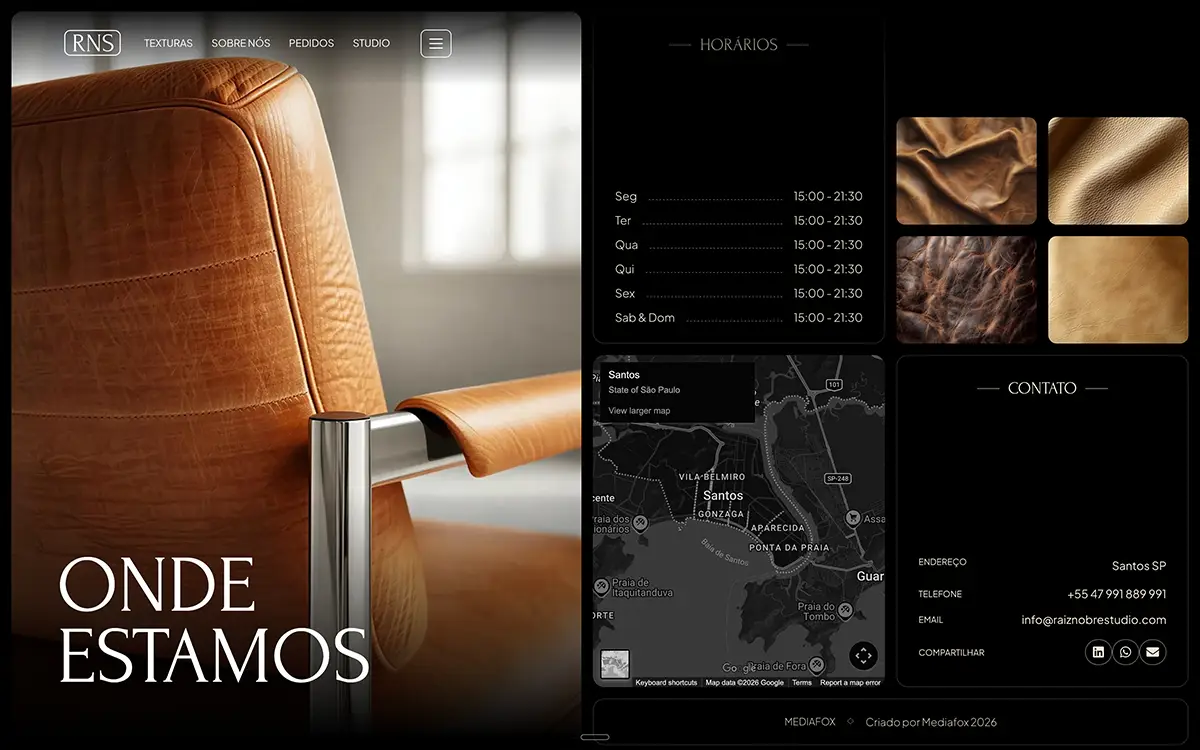Open map Keyboard shortcuts
This screenshot has height=750, width=1200.
(x=666, y=683)
